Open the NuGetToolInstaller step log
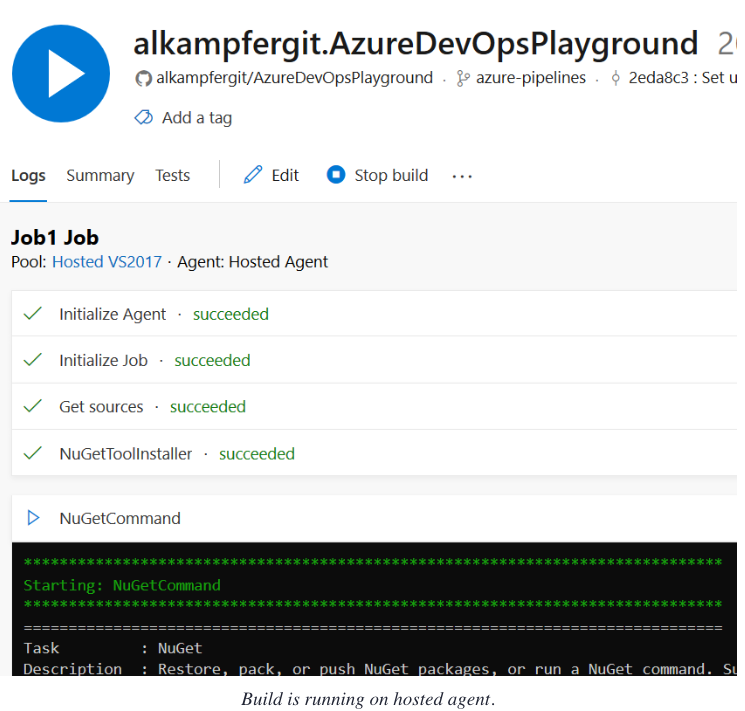 [x=374, y=453]
